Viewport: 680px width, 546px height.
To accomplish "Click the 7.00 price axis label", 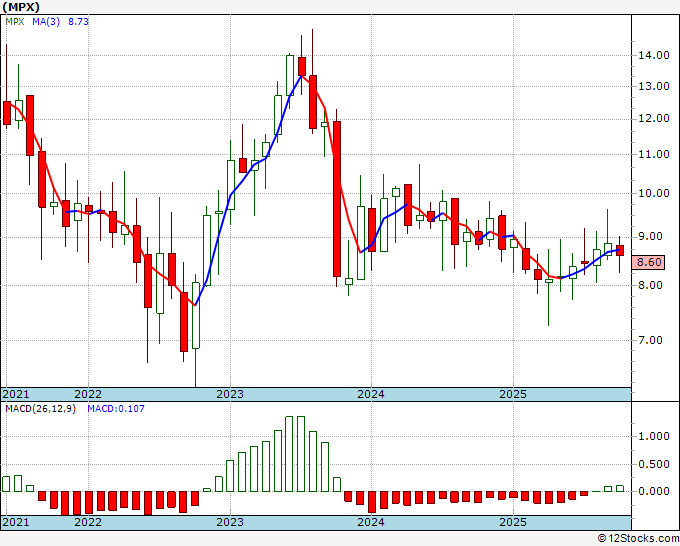I will [650, 340].
